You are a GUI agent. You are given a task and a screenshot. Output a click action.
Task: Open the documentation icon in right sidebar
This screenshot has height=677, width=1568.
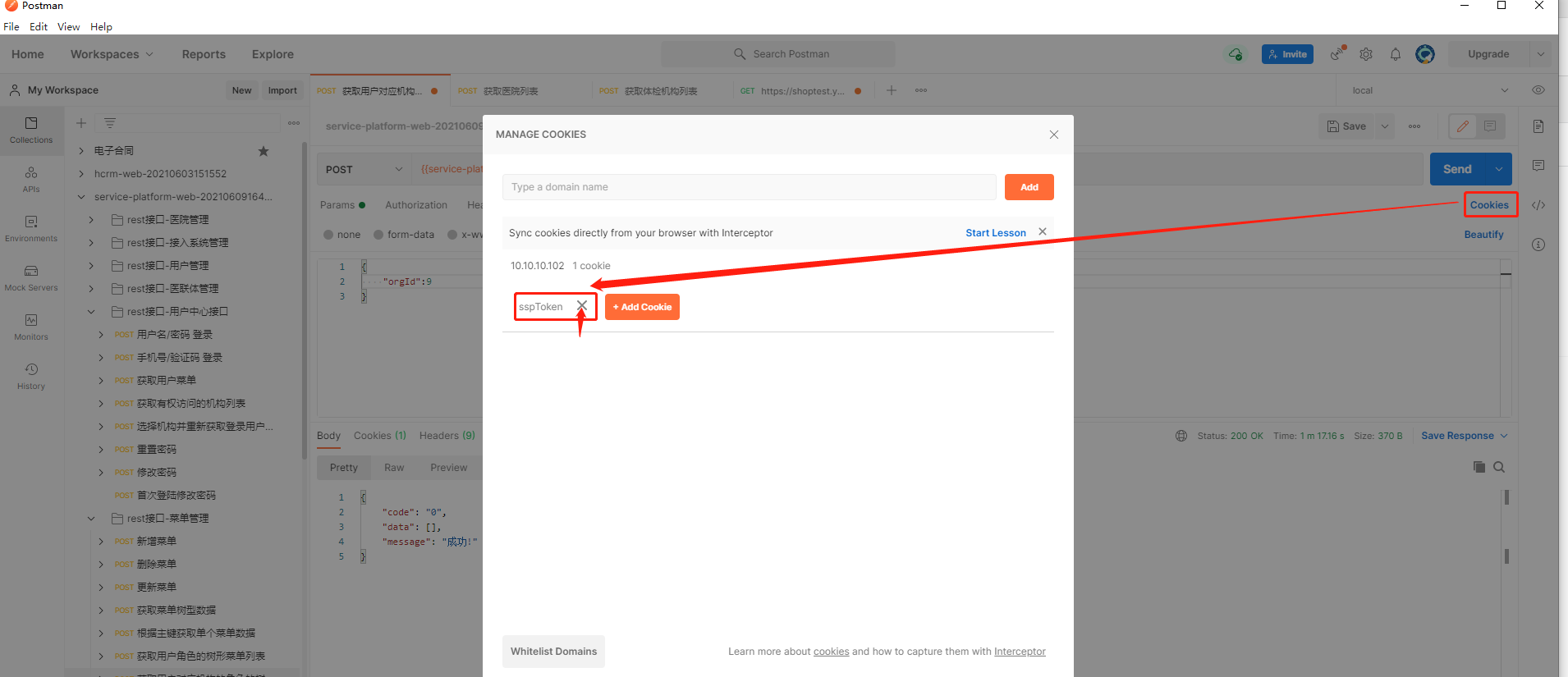(x=1538, y=126)
